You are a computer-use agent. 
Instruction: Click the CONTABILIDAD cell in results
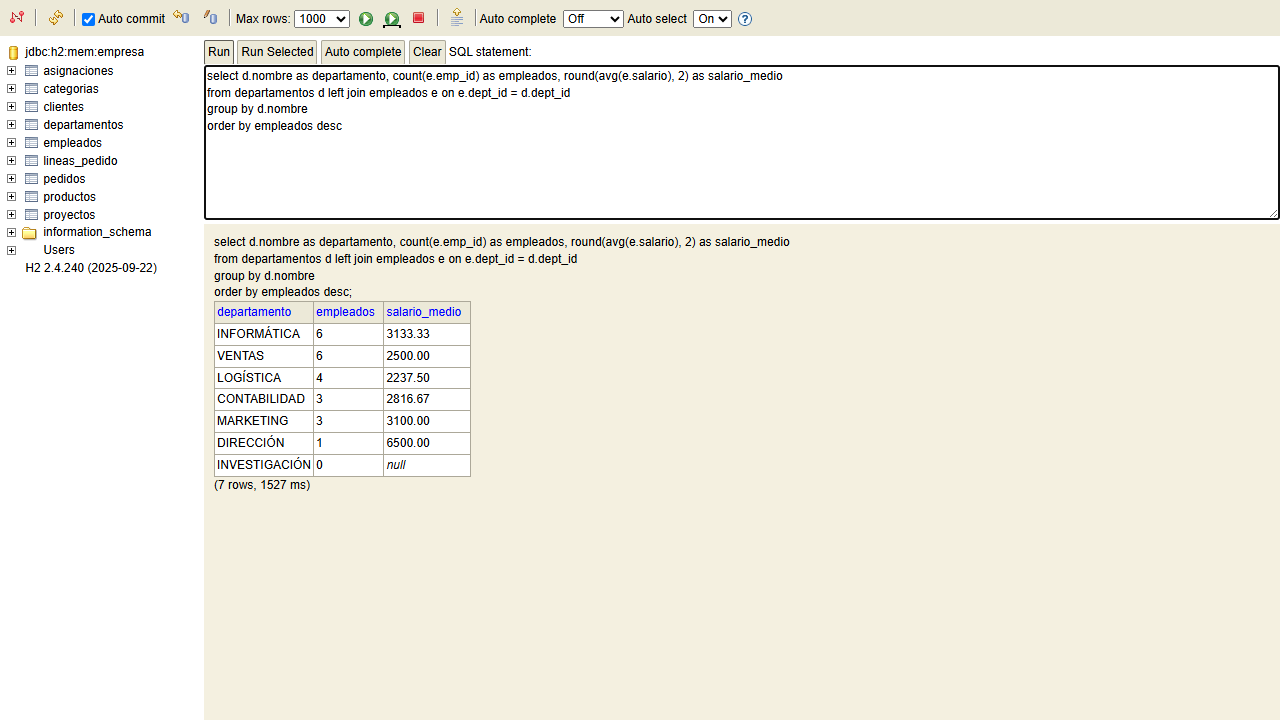point(264,399)
